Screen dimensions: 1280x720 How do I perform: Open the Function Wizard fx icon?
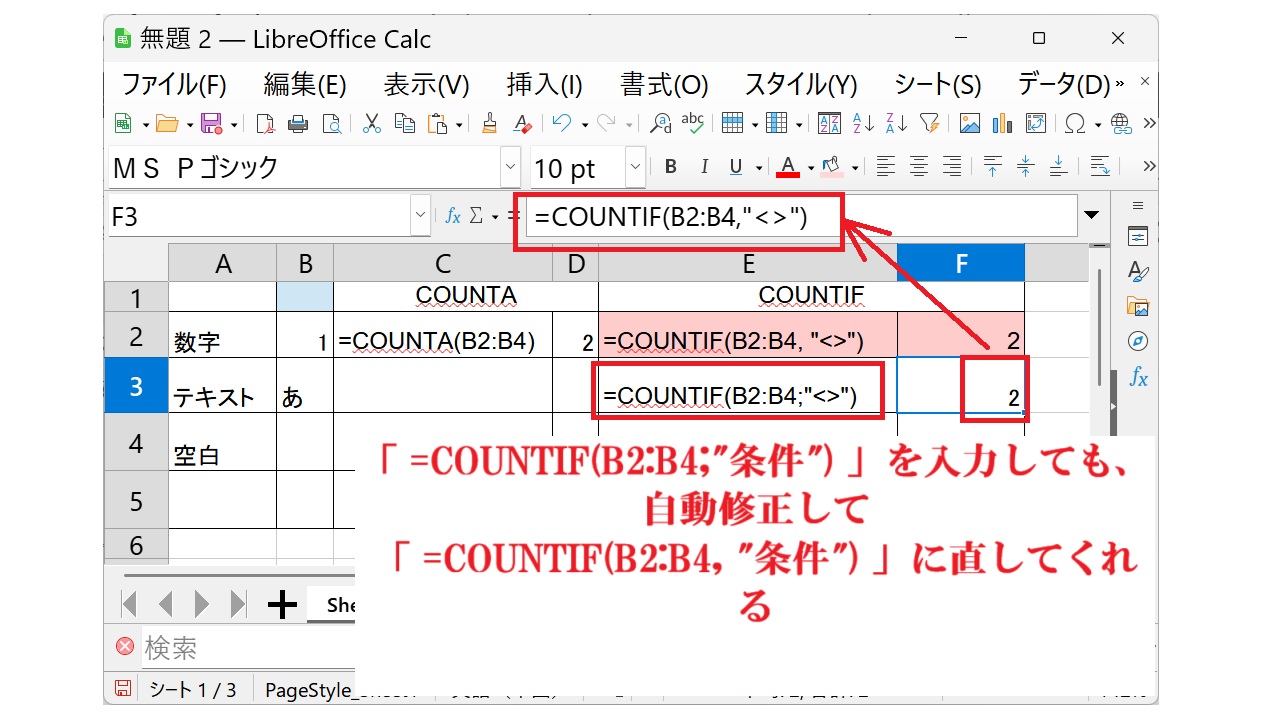point(453,216)
